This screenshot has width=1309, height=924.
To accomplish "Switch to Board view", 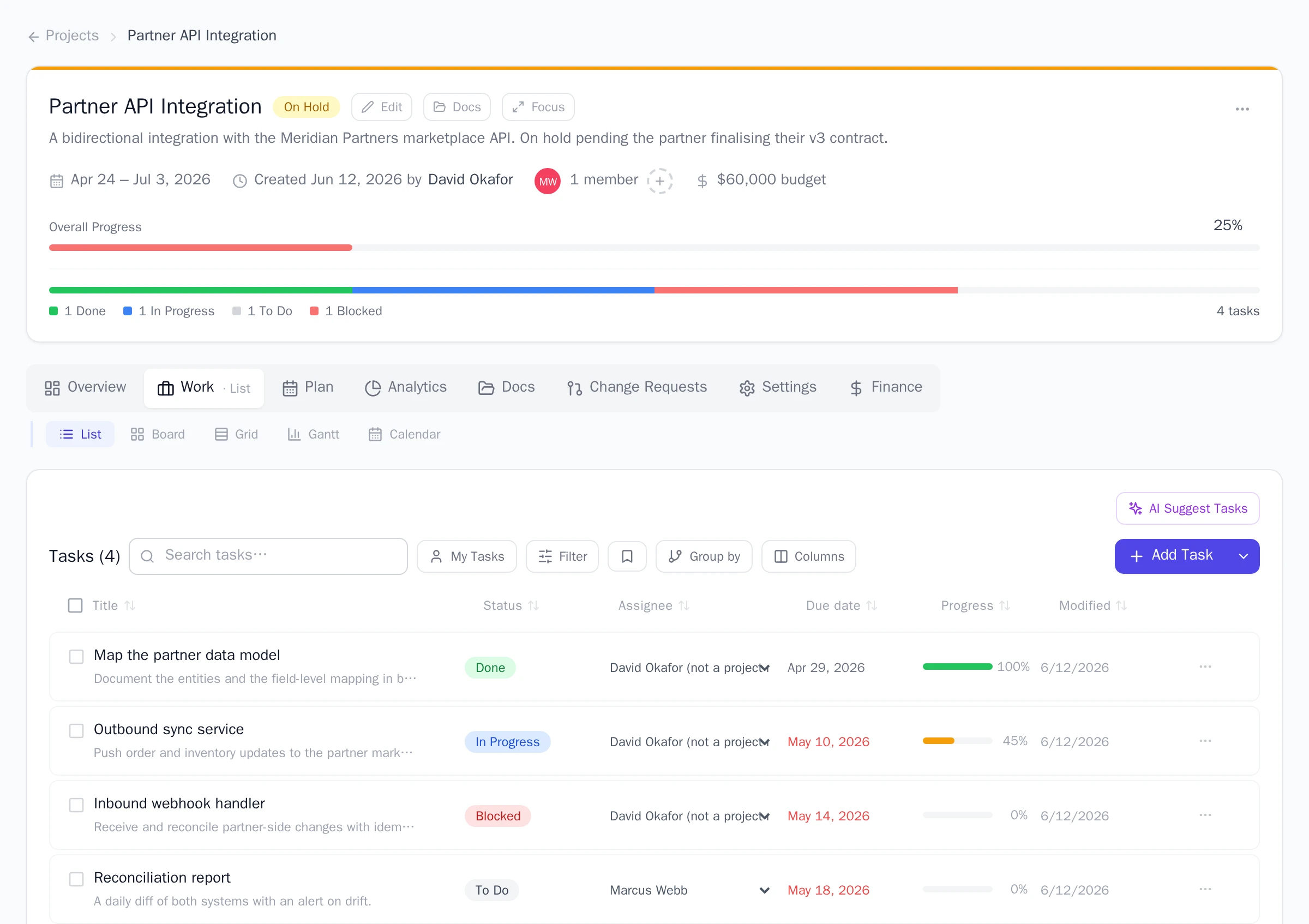I will click(x=158, y=434).
